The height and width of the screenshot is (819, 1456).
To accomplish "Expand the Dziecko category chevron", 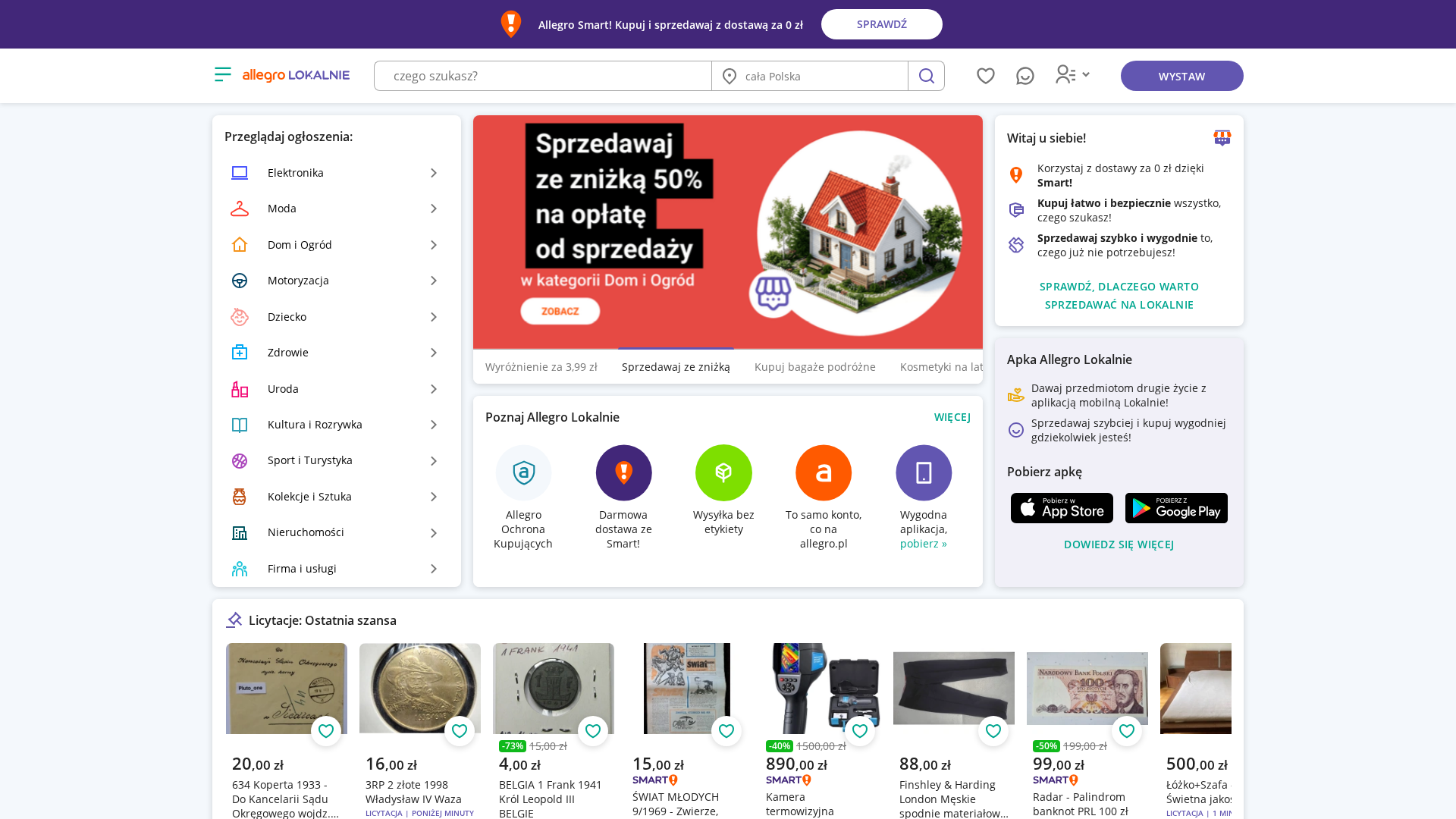I will tap(434, 317).
